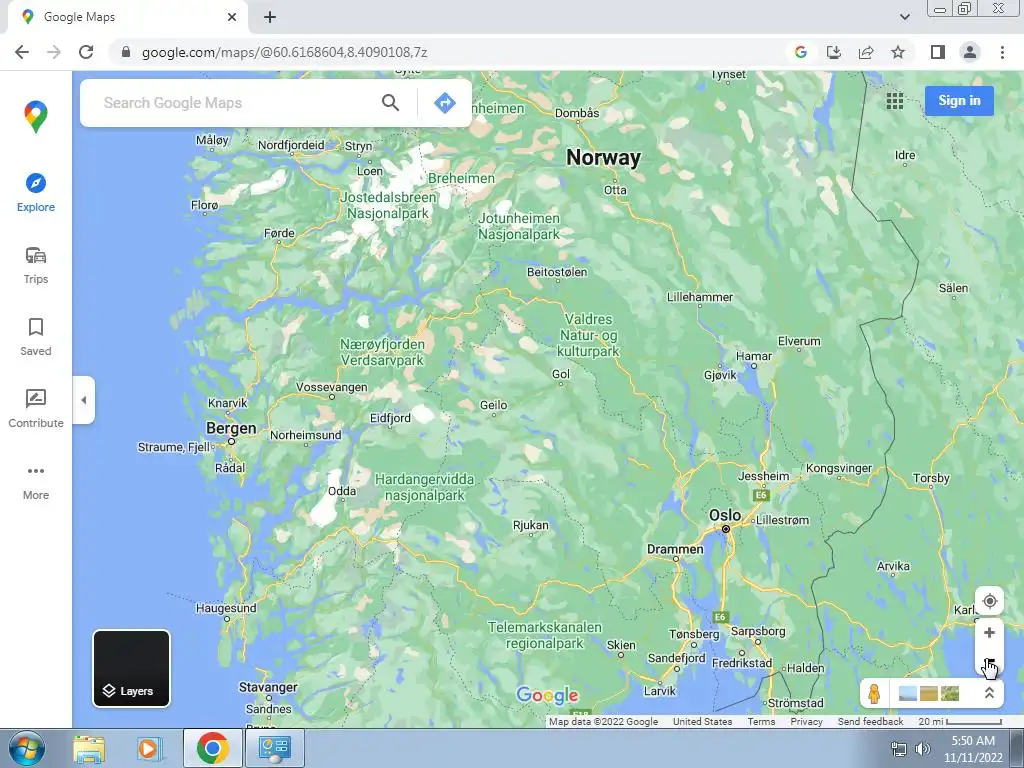The height and width of the screenshot is (768, 1024).
Task: Toggle the 20 mi scale bar units
Action: click(x=960, y=722)
